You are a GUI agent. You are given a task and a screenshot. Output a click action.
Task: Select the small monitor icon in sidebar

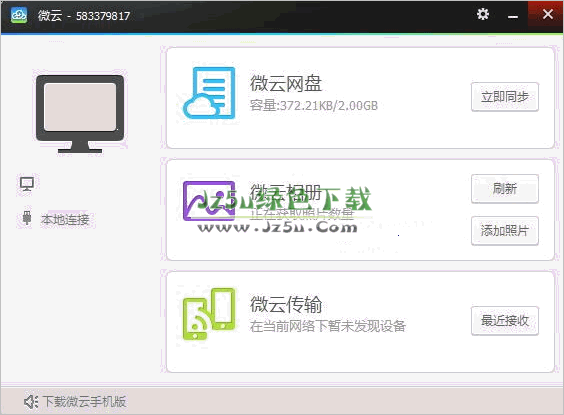click(27, 184)
